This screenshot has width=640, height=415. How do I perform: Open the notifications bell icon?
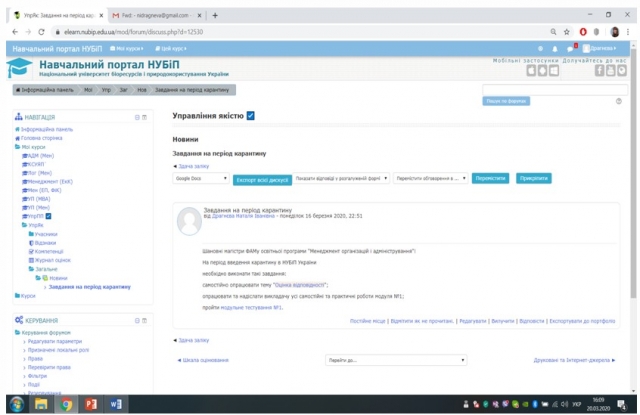tap(555, 49)
